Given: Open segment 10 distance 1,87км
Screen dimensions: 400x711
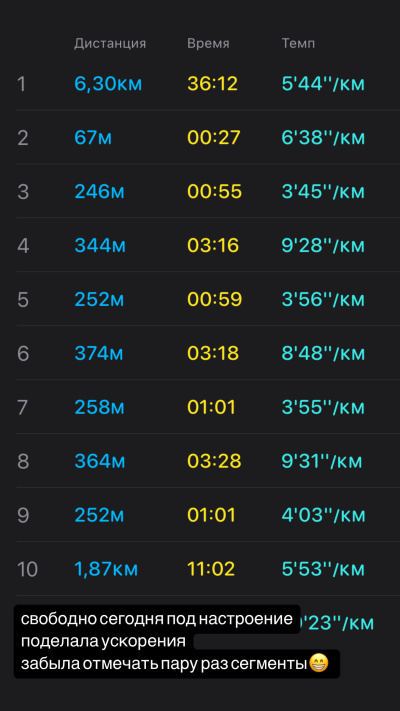Looking at the screenshot, I should click(x=106, y=570).
